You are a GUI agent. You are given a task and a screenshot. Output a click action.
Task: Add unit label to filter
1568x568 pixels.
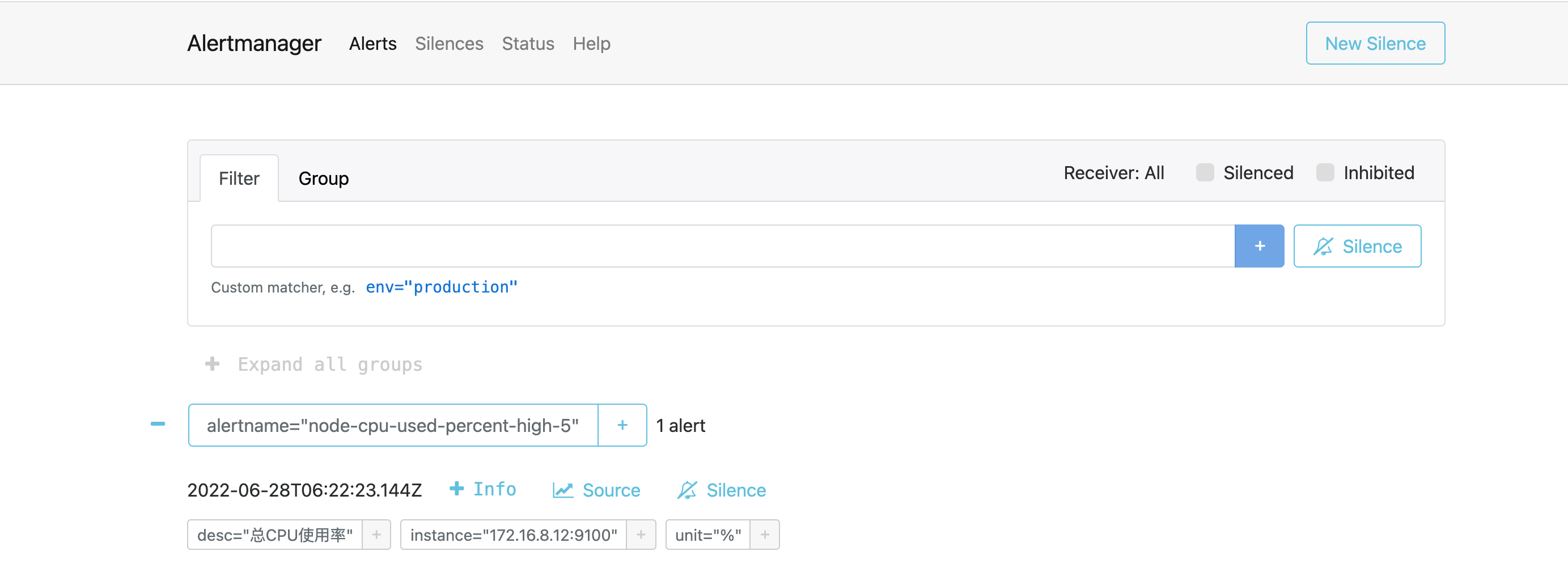765,535
